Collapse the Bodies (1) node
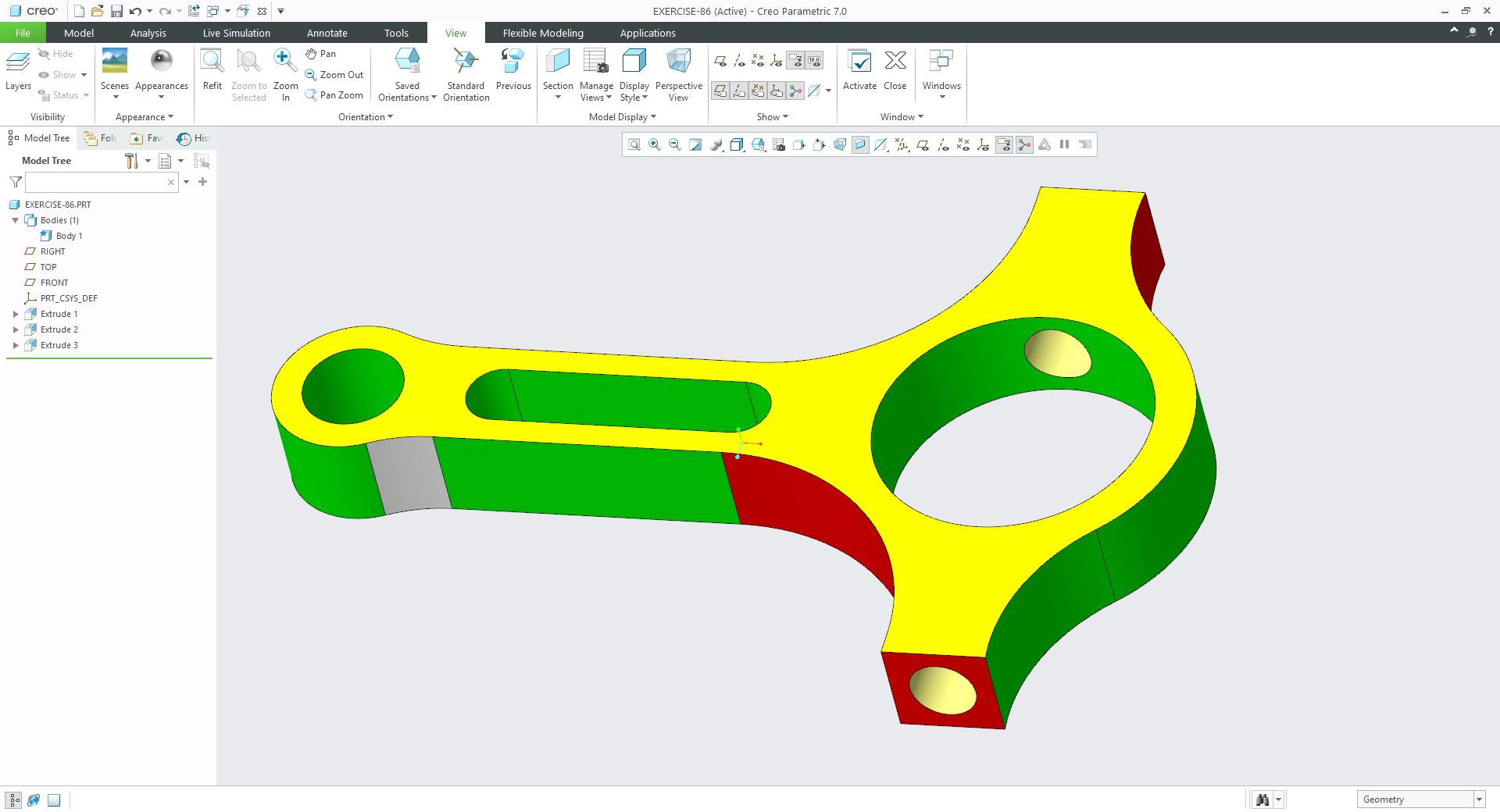Screen dimensions: 1500x812 click(16, 220)
